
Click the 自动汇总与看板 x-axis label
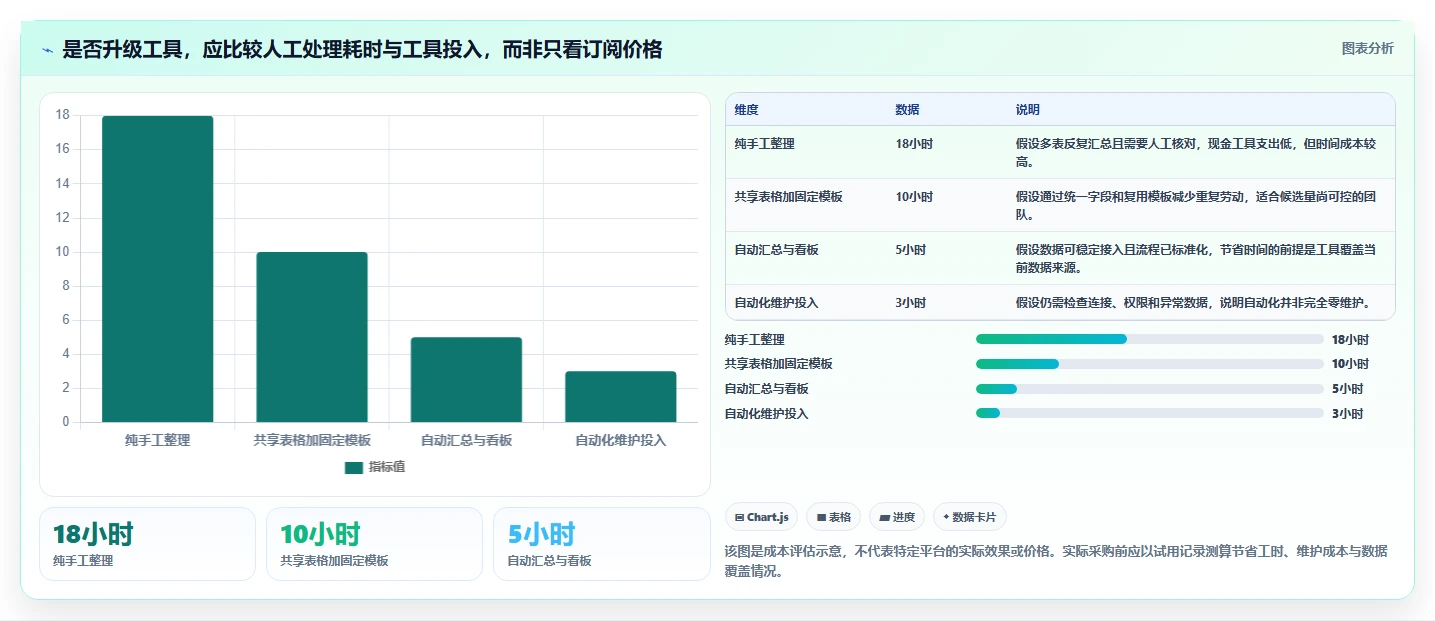click(x=466, y=440)
